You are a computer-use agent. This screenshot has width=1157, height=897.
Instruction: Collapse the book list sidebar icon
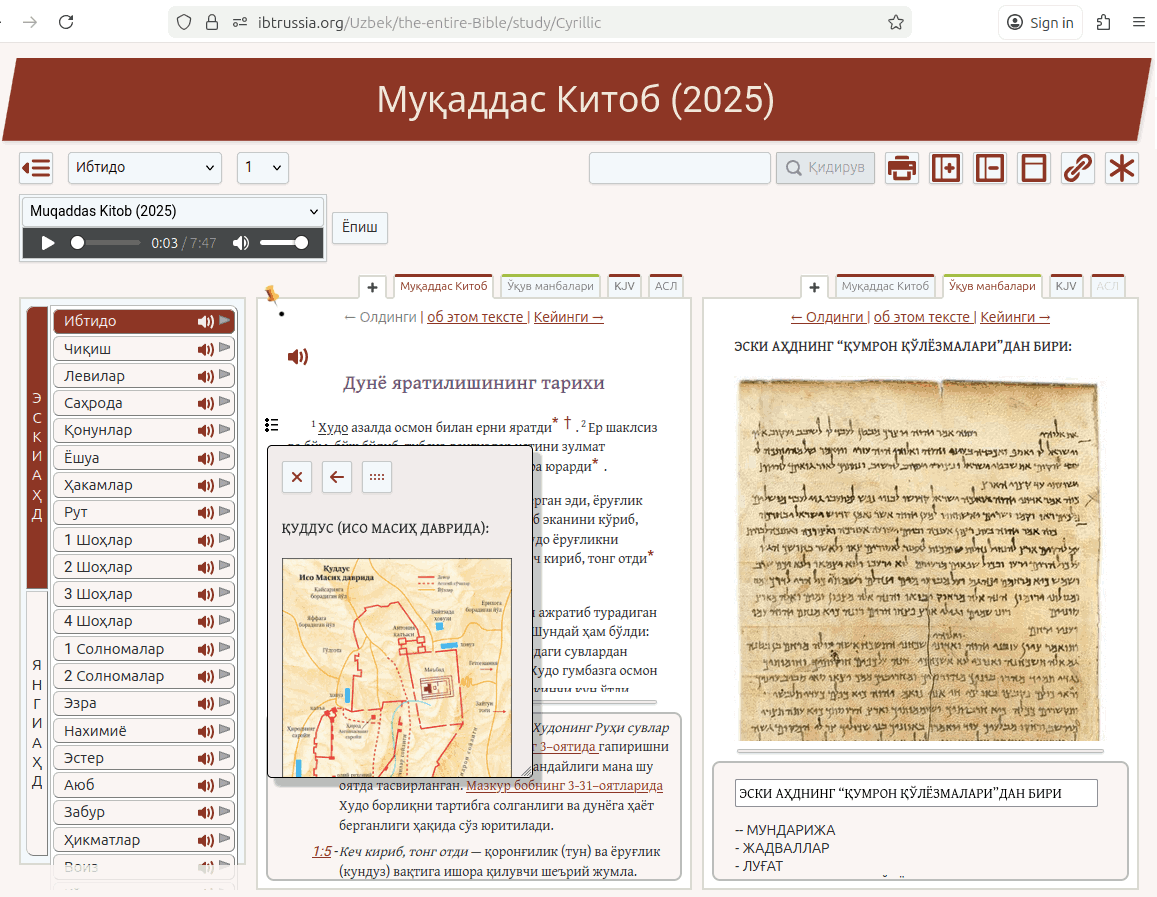(x=36, y=168)
